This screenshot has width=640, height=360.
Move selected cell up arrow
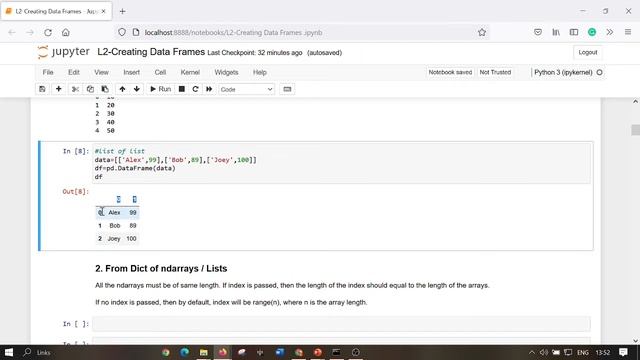pyautogui.click(x=122, y=89)
